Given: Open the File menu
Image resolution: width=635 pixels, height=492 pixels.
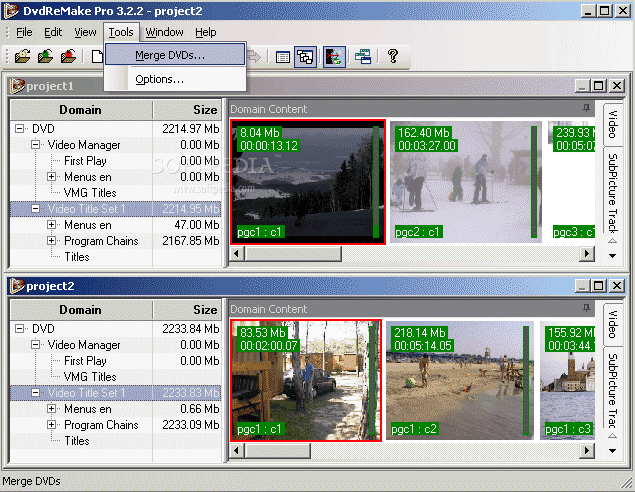Looking at the screenshot, I should [x=24, y=32].
